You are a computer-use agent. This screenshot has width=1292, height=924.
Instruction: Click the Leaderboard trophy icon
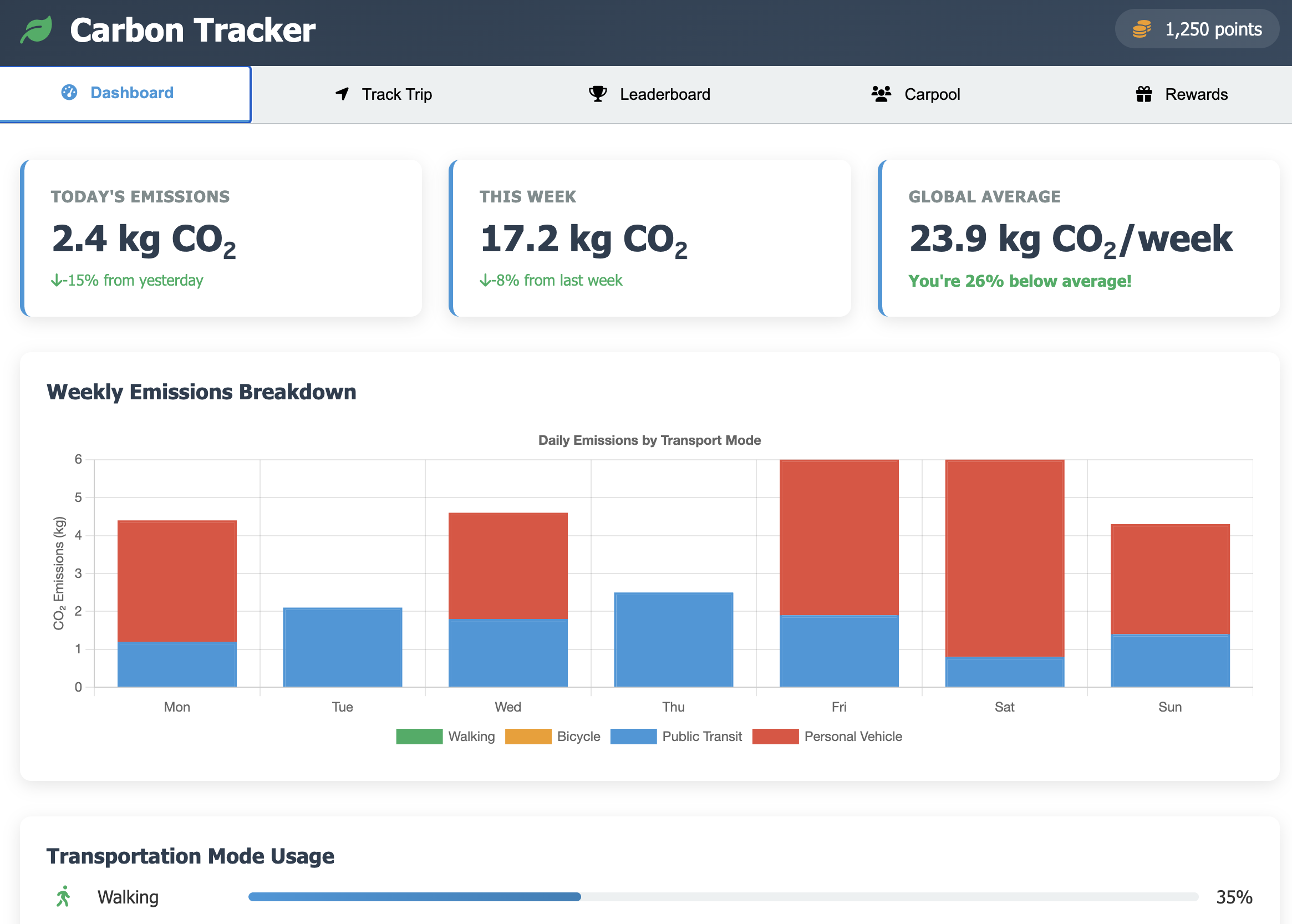(x=597, y=94)
